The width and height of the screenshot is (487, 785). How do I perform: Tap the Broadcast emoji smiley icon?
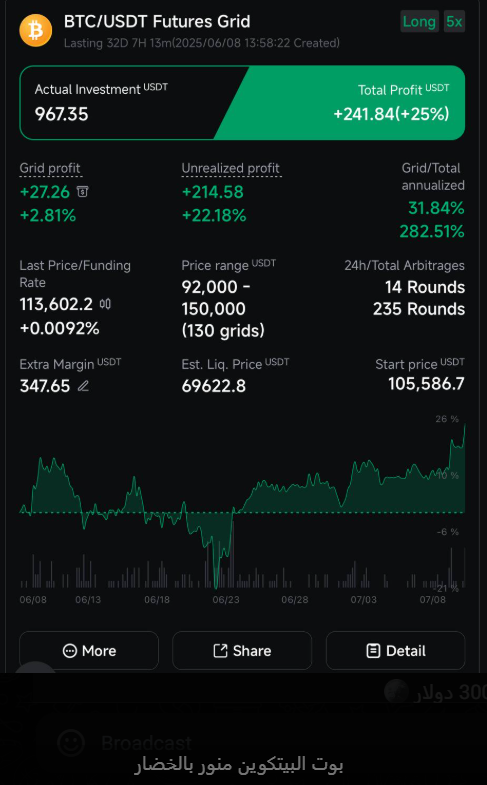[x=71, y=742]
